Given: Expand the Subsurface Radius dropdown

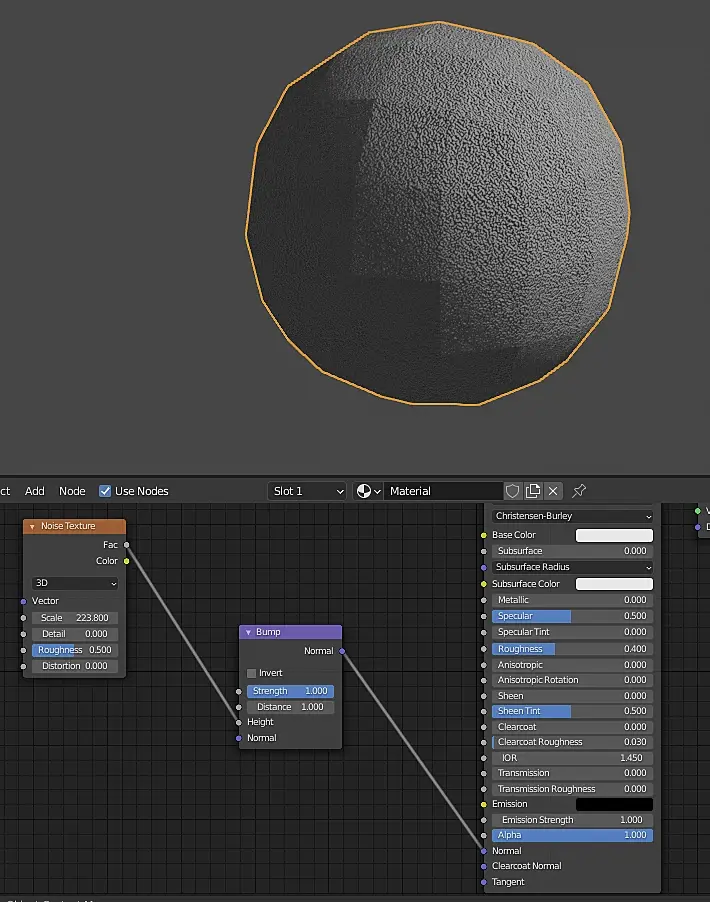Looking at the screenshot, I should tap(572, 567).
